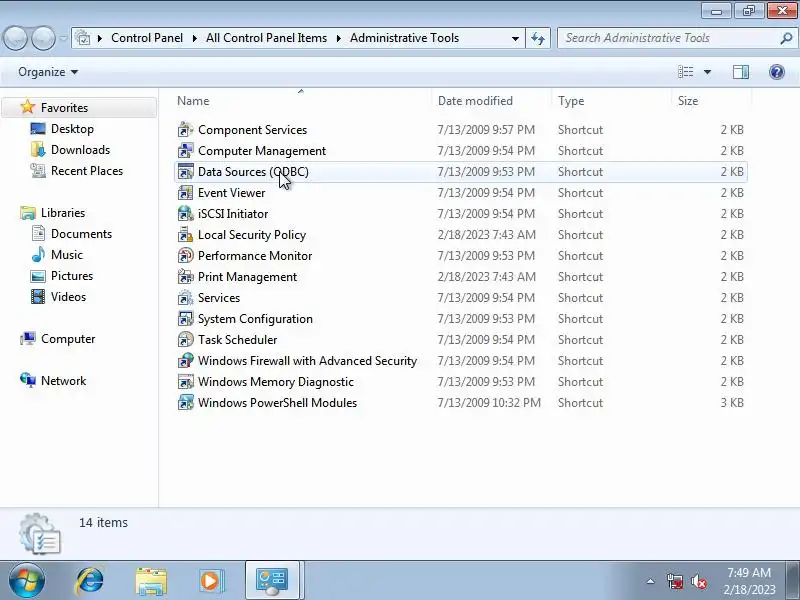
Task: Click the Task Scheduler clock icon
Action: [185, 339]
